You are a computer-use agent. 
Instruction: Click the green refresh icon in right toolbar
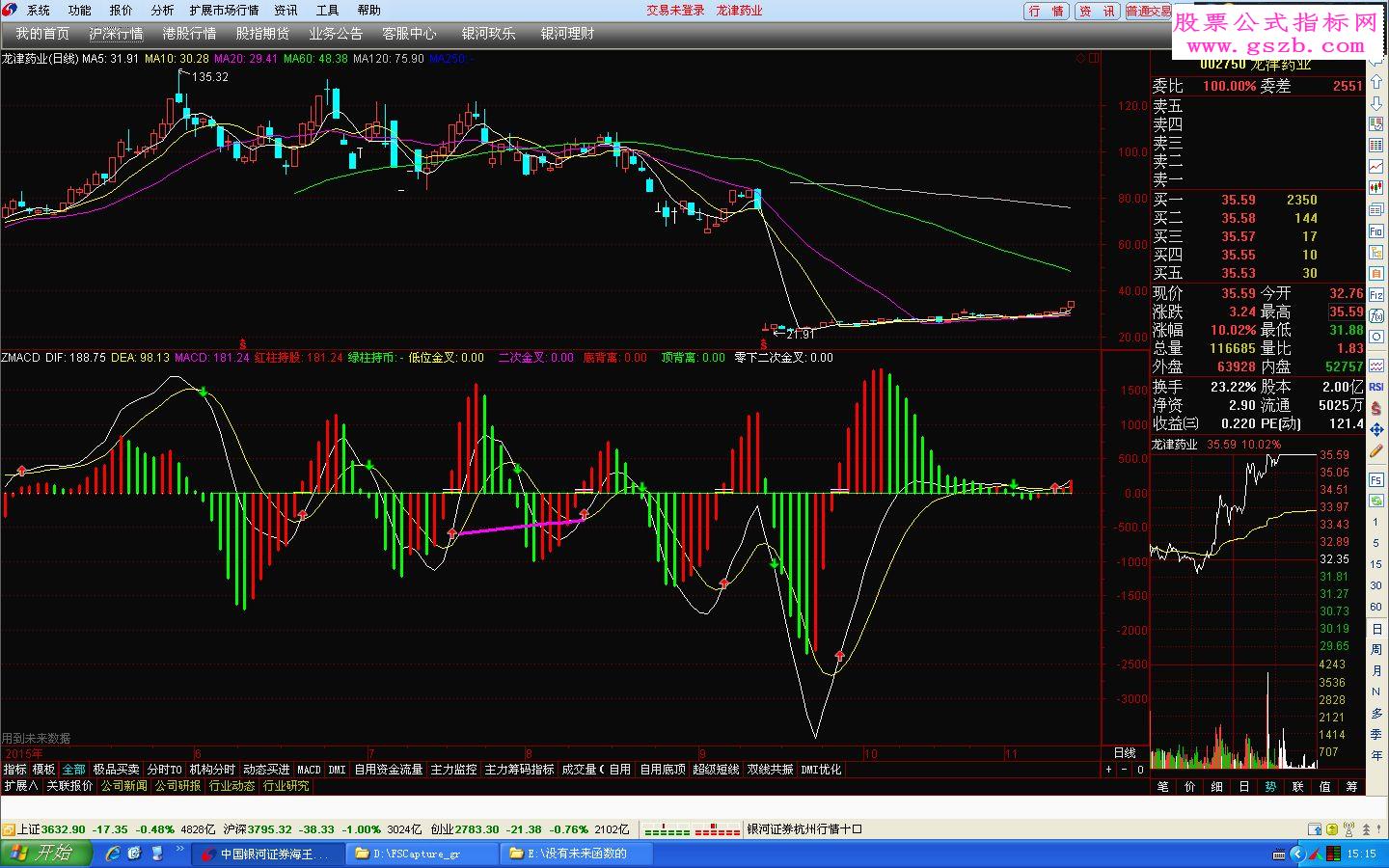coord(1376,500)
